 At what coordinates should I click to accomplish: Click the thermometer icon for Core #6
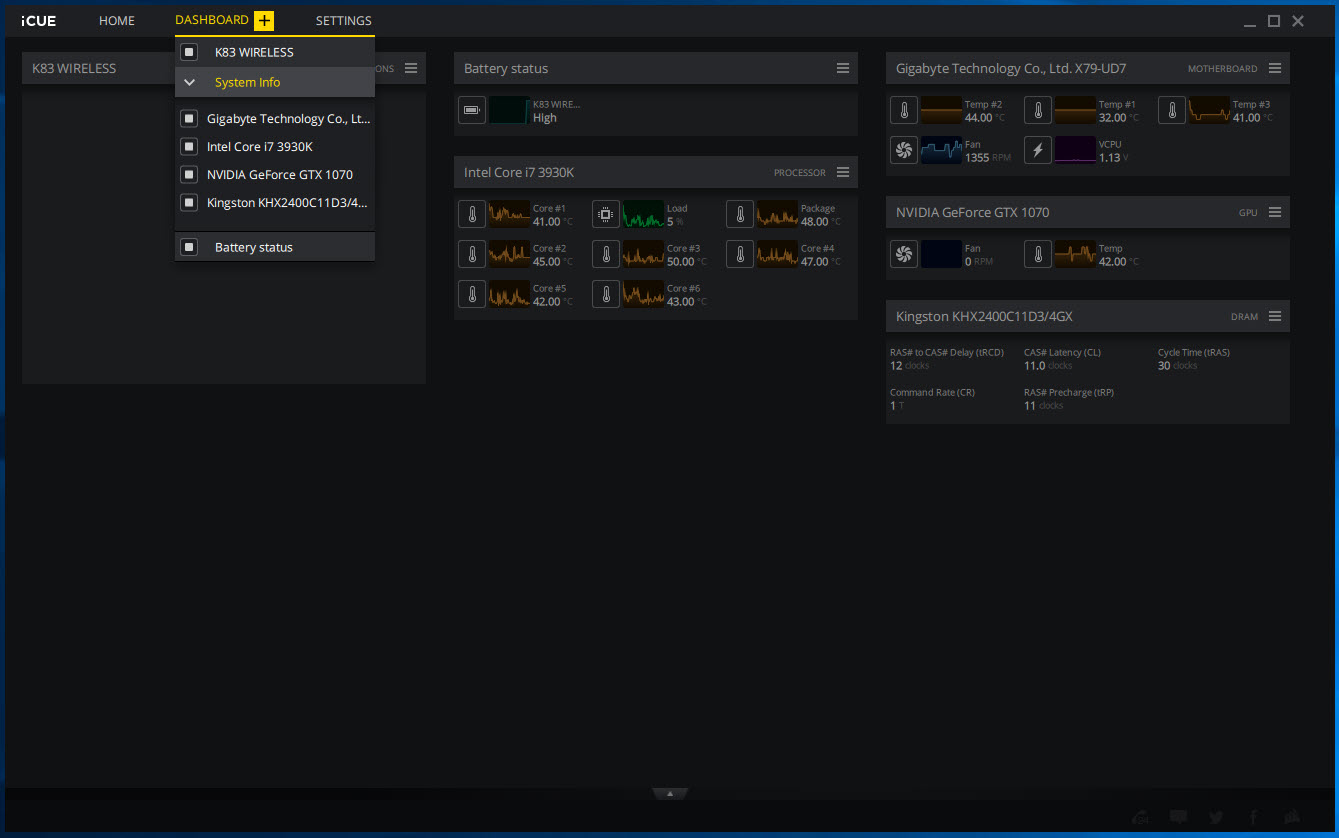pos(606,294)
